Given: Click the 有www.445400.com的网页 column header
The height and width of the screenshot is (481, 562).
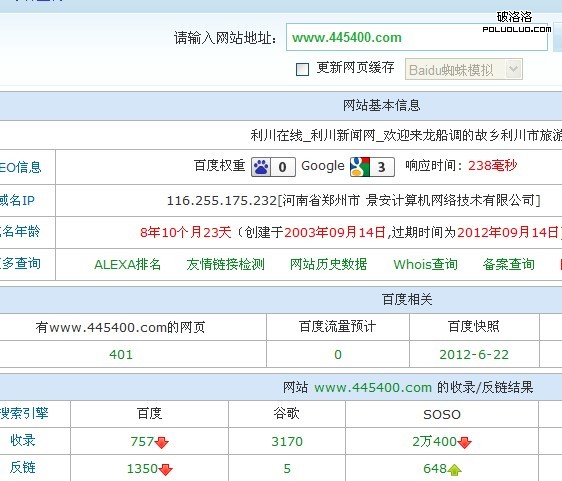Looking at the screenshot, I should pyautogui.click(x=120, y=327).
